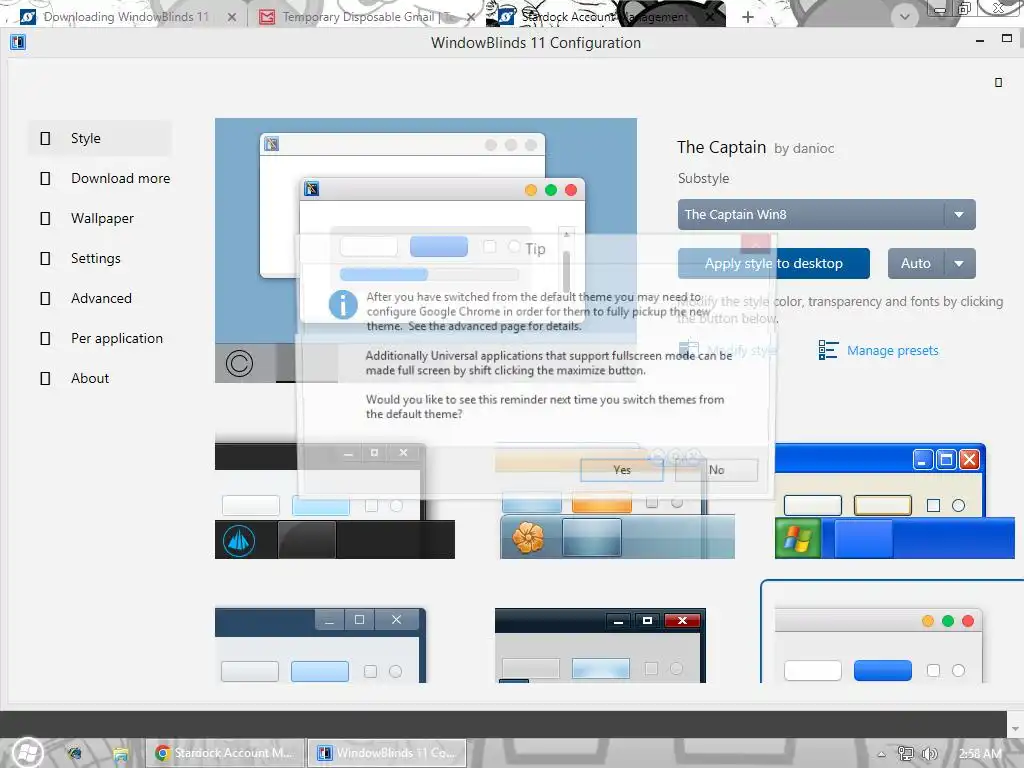The width and height of the screenshot is (1024, 768).
Task: Select the navy blue window theme thumbnail
Action: point(321,645)
